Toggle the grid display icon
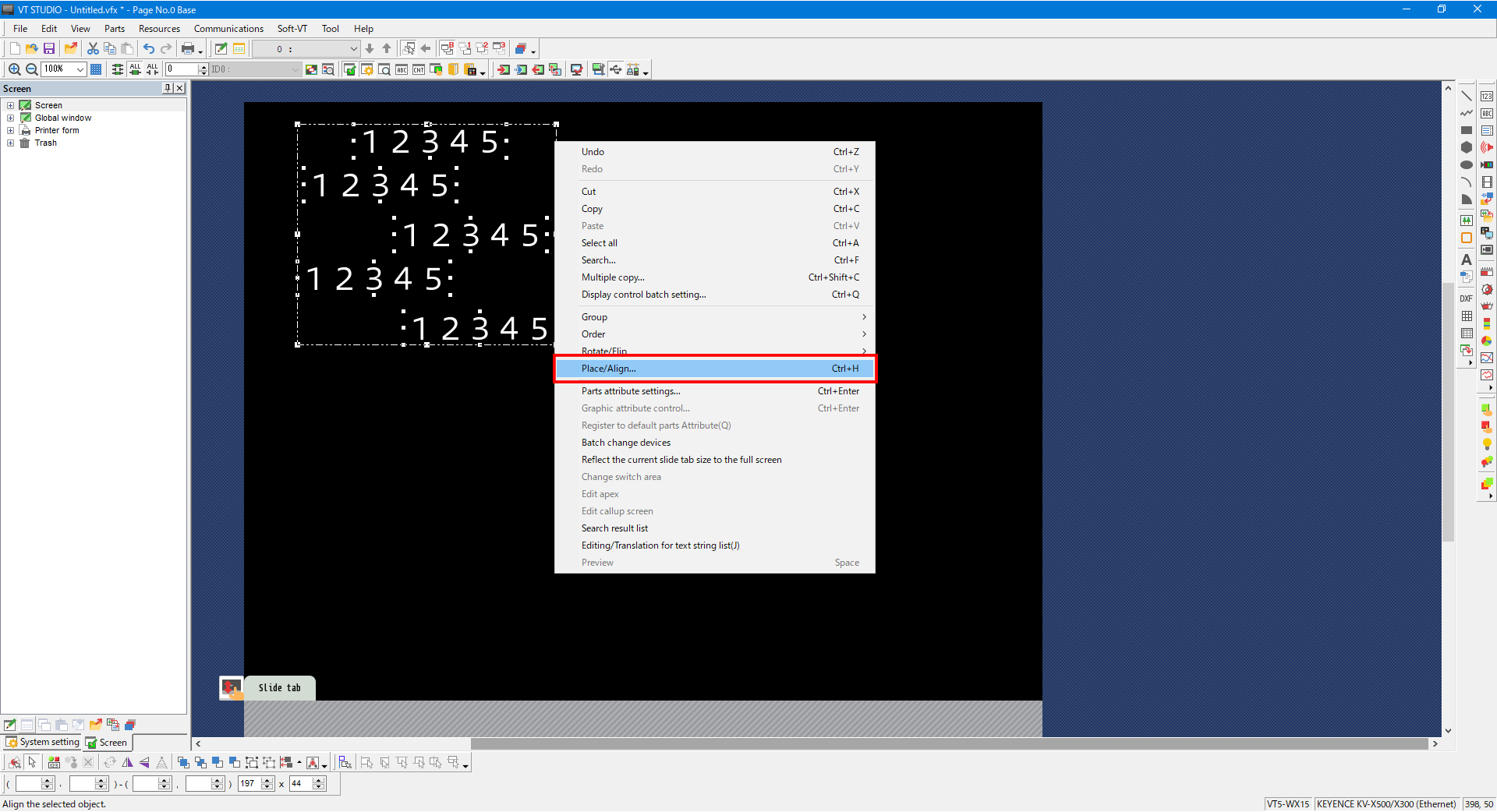The width and height of the screenshot is (1497, 812). pos(96,69)
